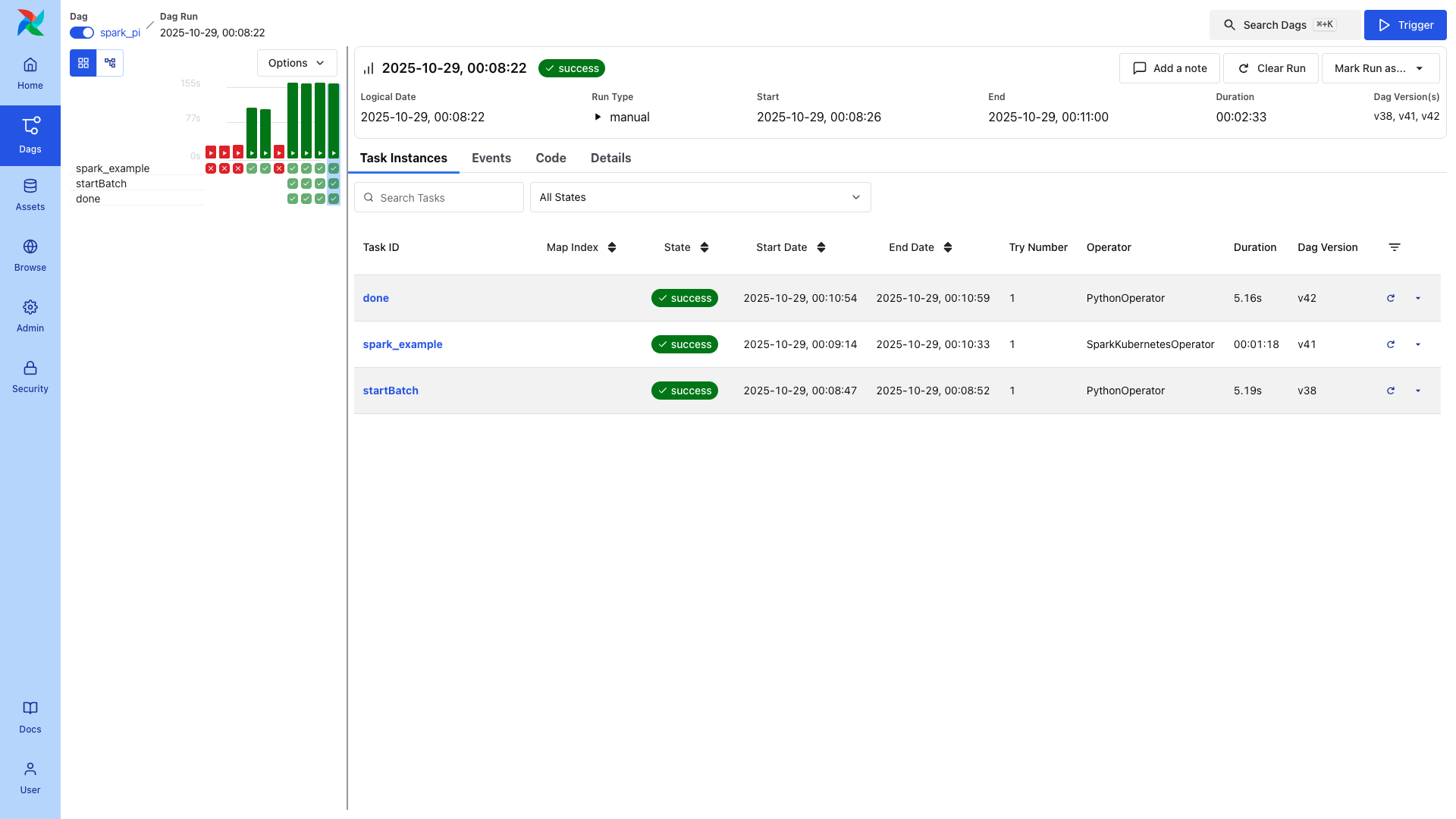The image size is (1456, 819).
Task: Expand the Mark Run as... dropdown
Action: coord(1379,68)
